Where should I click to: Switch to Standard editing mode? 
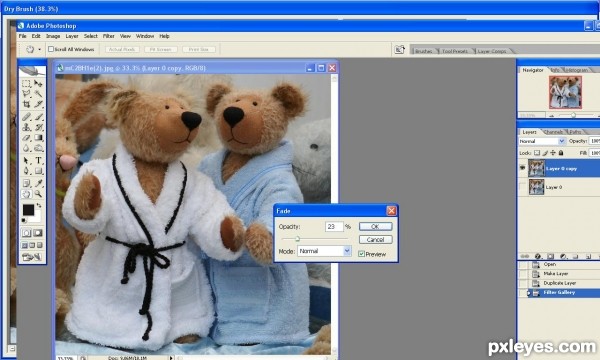[26, 233]
